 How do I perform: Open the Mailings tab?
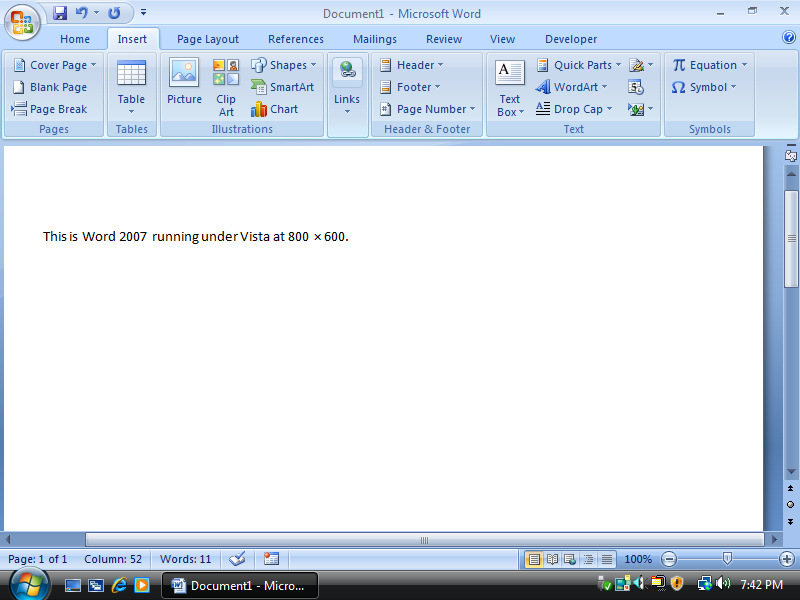click(x=375, y=39)
